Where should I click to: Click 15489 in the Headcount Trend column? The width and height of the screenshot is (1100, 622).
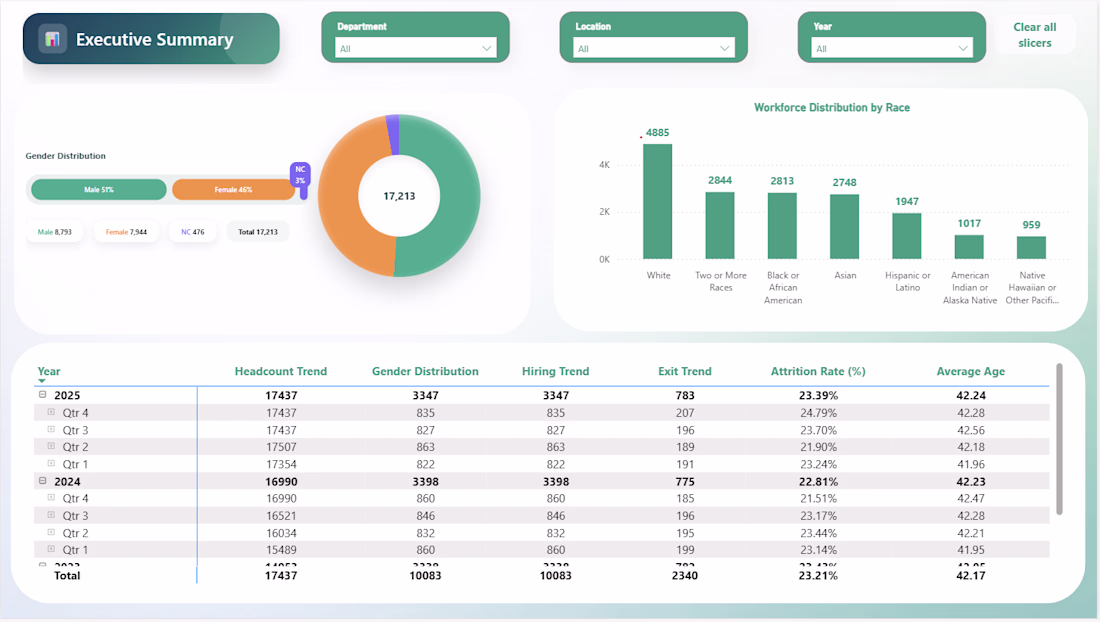point(281,550)
